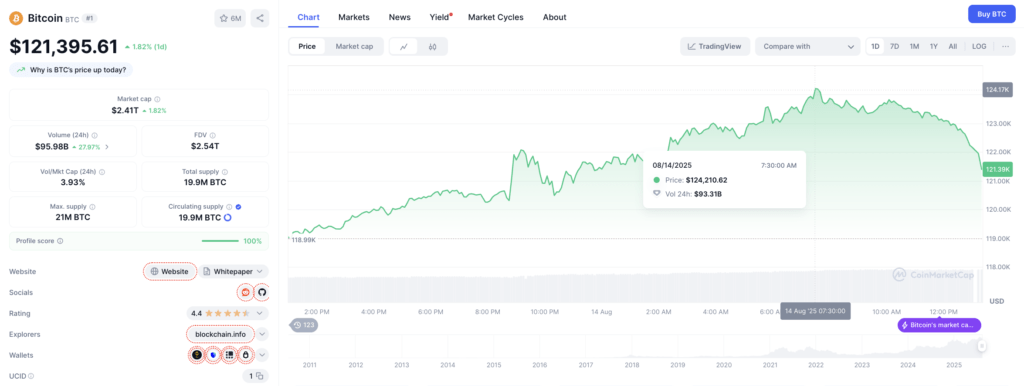Set chart range to All
1024x386 pixels.
(953, 46)
